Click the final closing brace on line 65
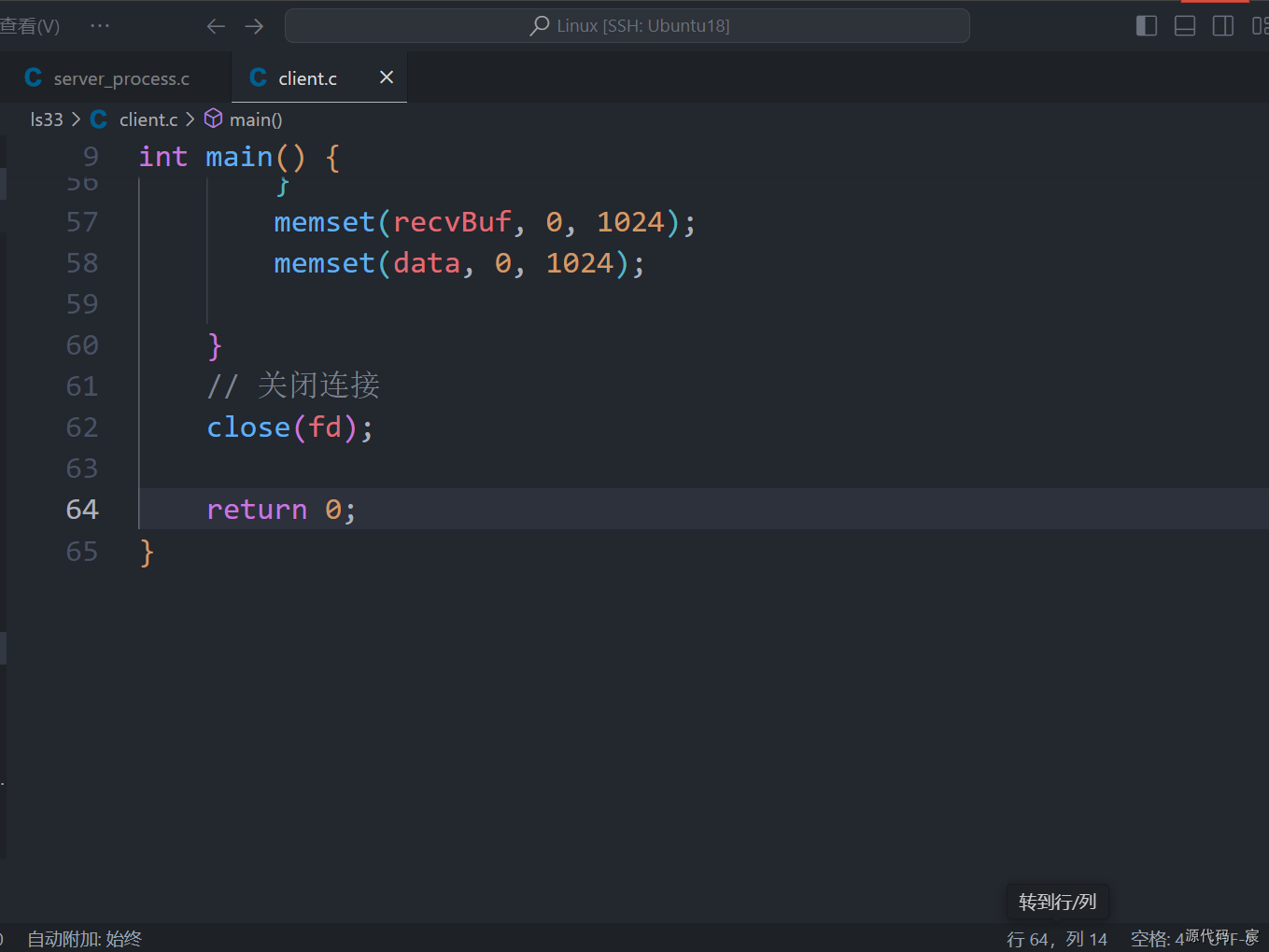This screenshot has width=1269, height=952. click(x=147, y=553)
